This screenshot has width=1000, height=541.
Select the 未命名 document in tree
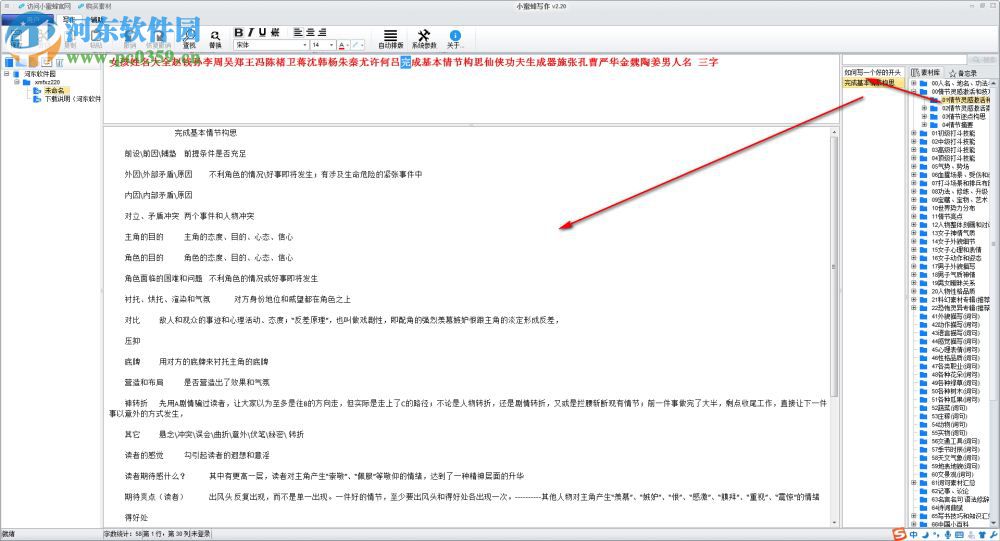coord(54,91)
